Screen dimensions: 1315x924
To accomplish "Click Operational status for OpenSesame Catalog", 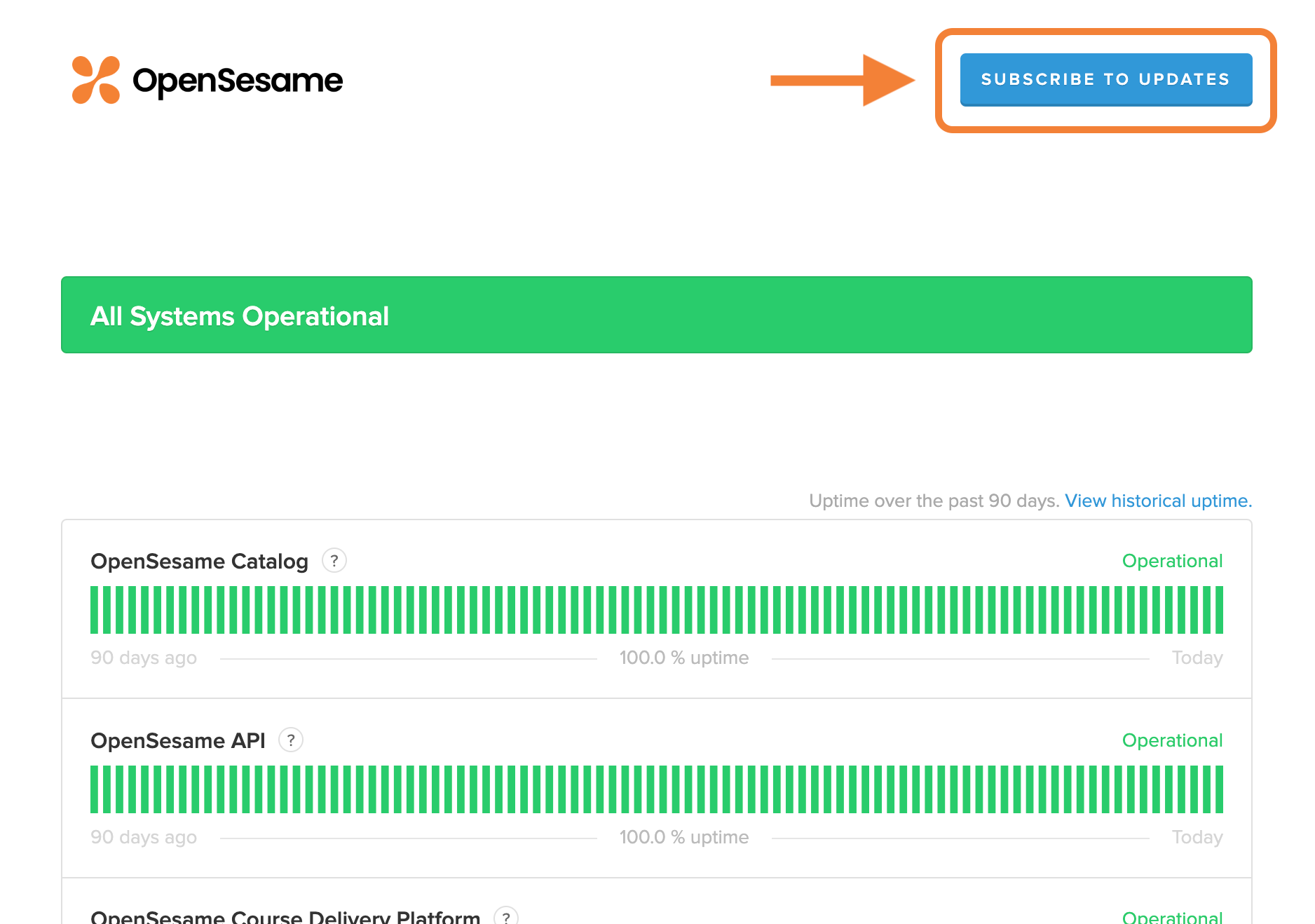I will [x=1172, y=561].
